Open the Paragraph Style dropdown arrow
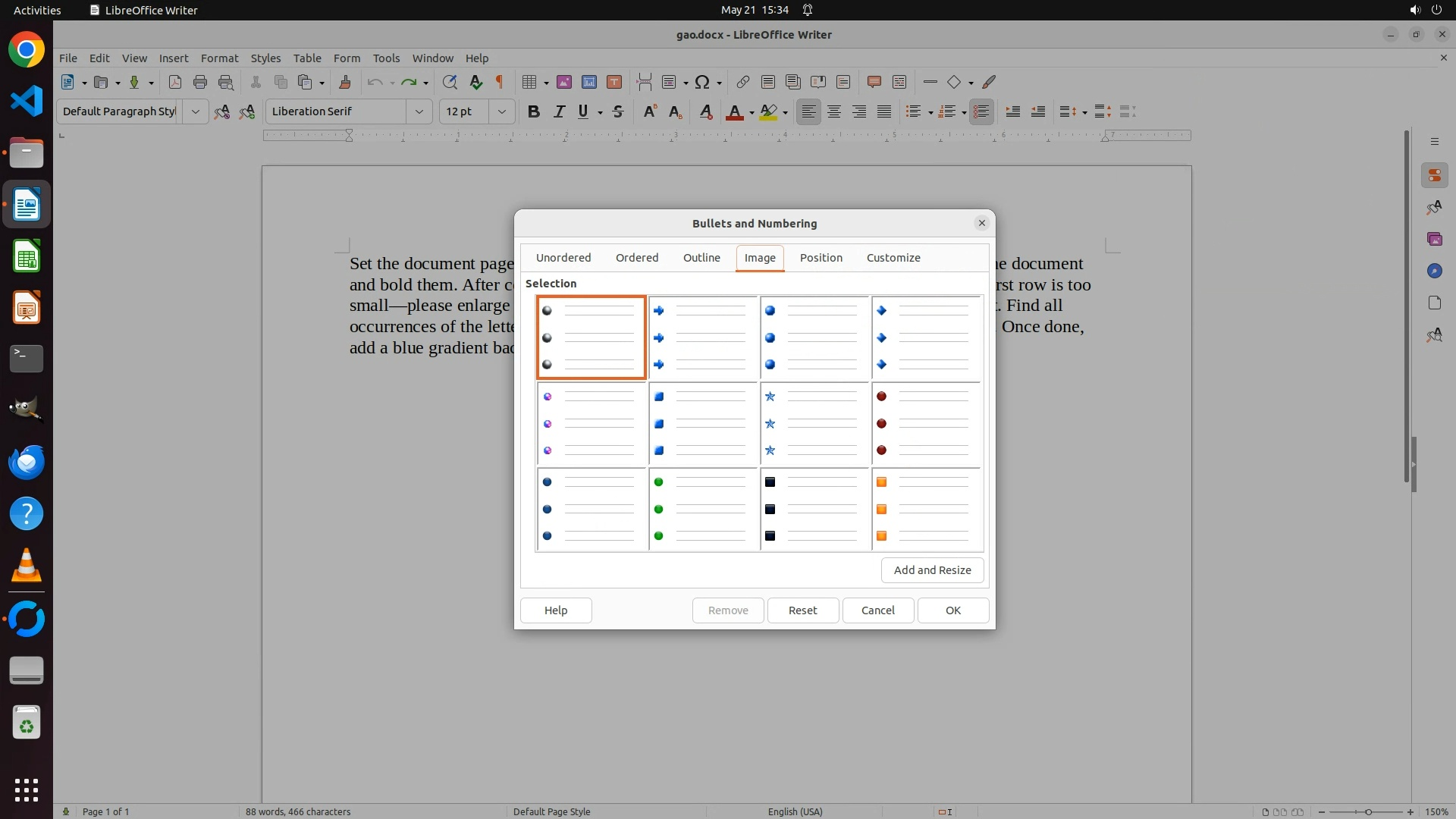 pos(195,111)
